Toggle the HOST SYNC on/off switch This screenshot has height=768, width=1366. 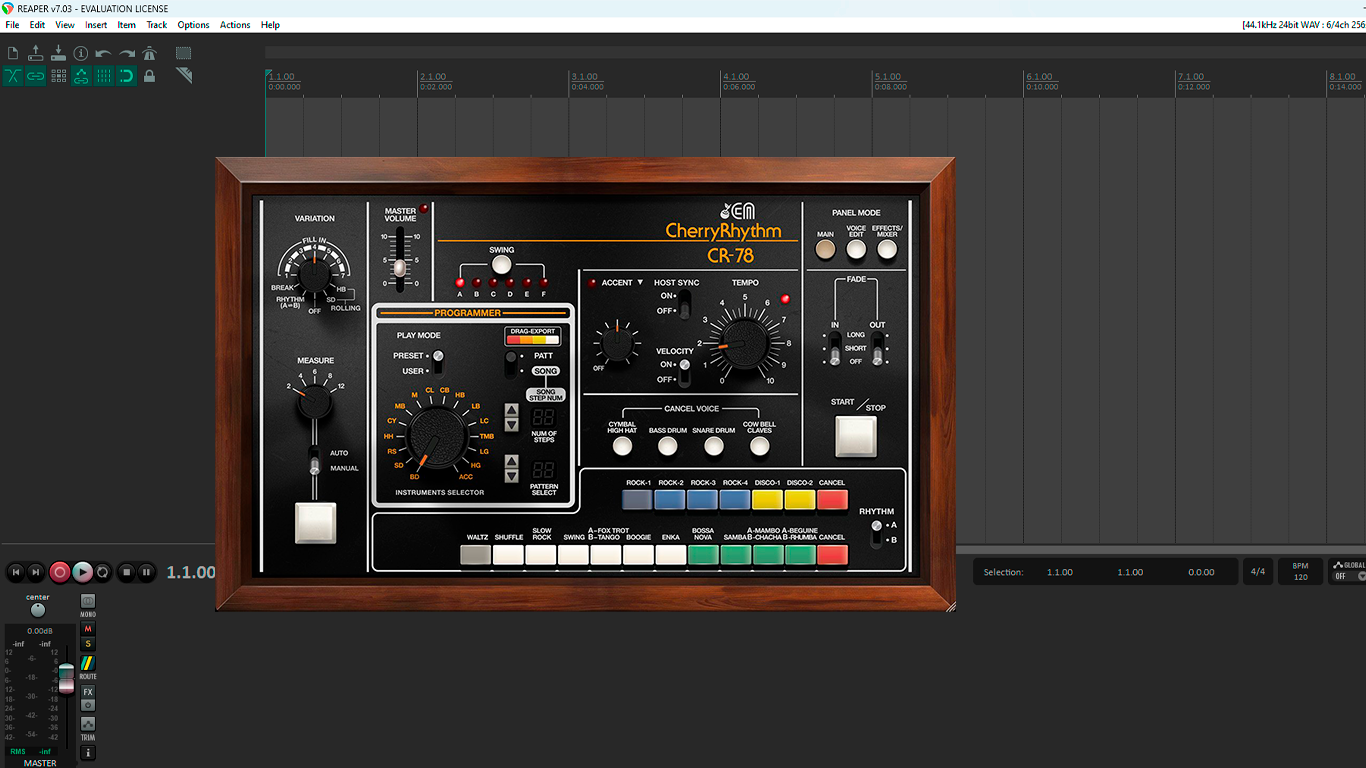[684, 303]
